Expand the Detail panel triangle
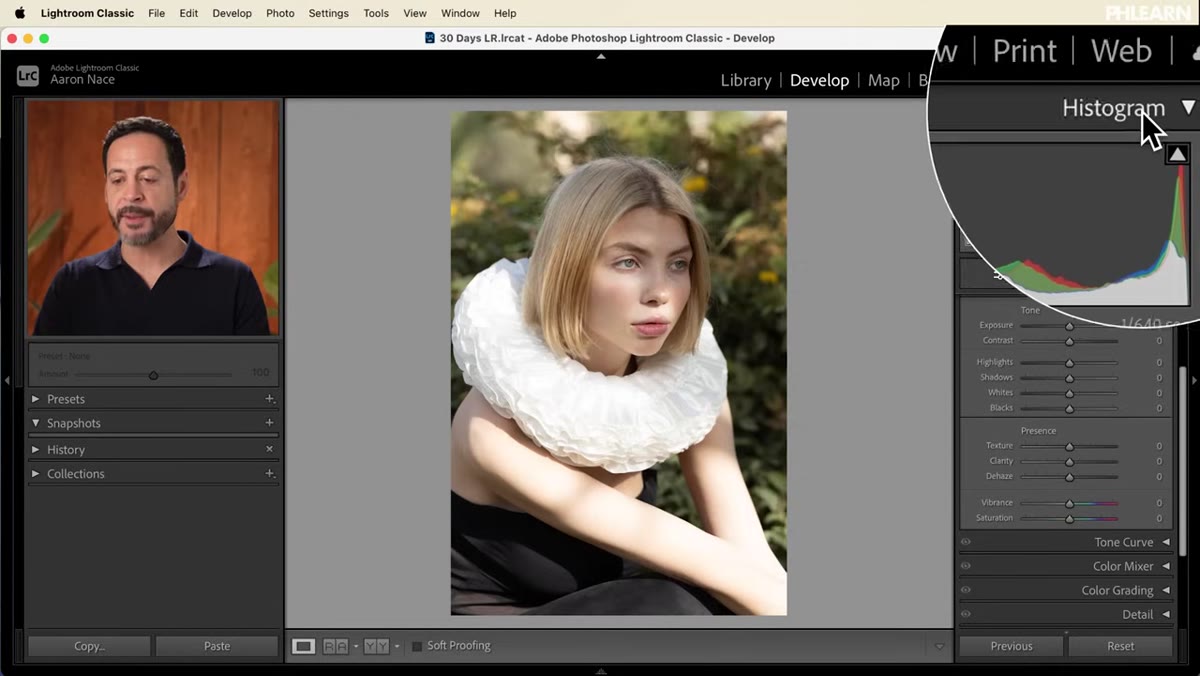 click(1166, 614)
